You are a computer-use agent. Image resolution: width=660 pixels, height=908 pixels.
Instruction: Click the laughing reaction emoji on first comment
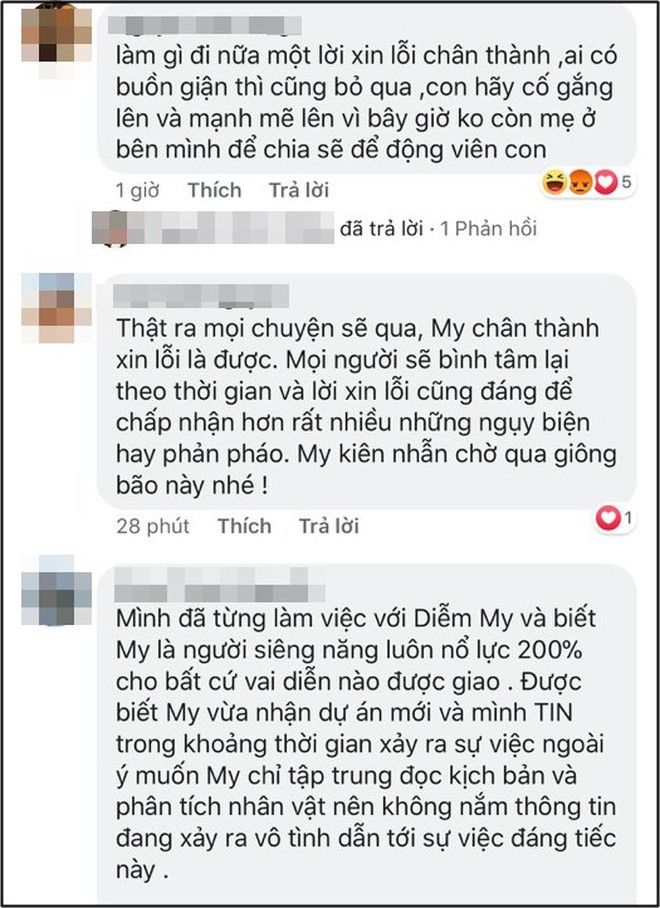[554, 184]
